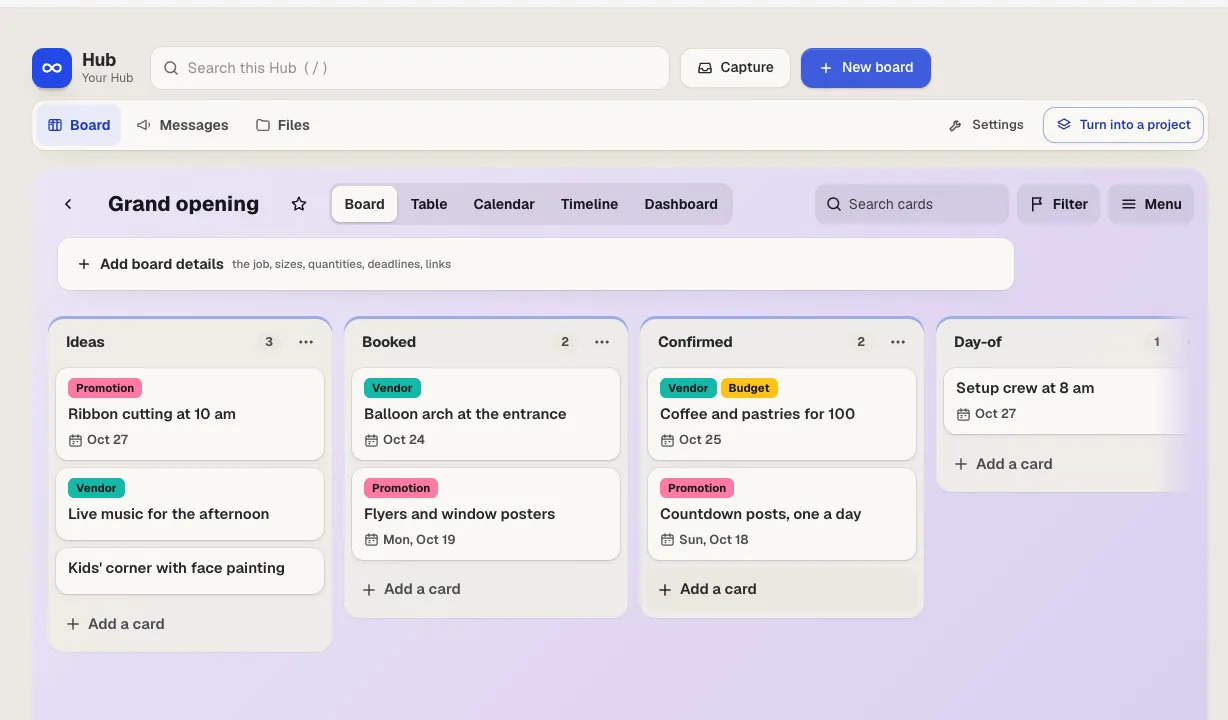The height and width of the screenshot is (720, 1228).
Task: Click the calendar icon beside Oct 24
Action: 371,440
